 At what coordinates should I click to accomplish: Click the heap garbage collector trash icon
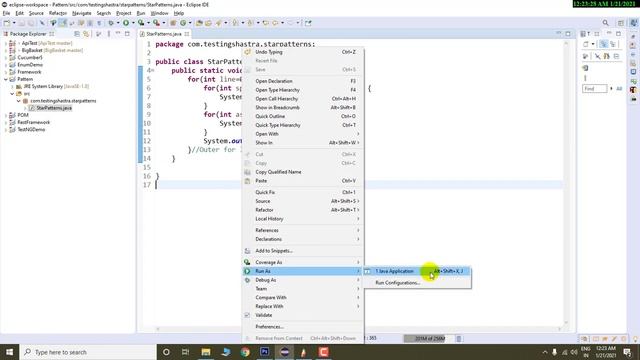tap(459, 339)
